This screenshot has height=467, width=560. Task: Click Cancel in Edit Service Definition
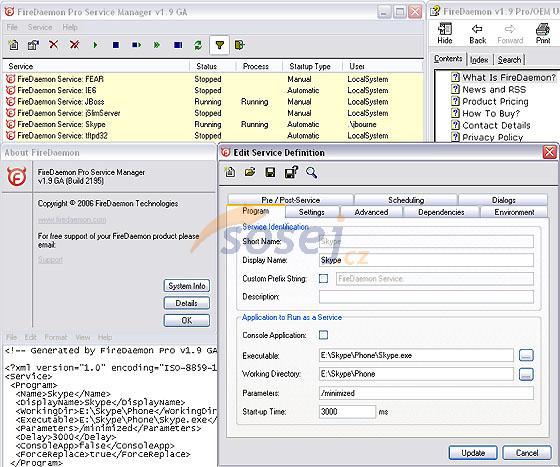[527, 453]
